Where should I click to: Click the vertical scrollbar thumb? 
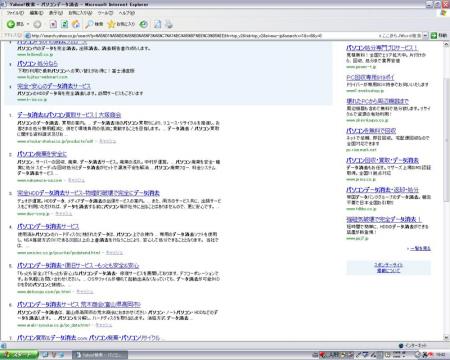[x=447, y=140]
